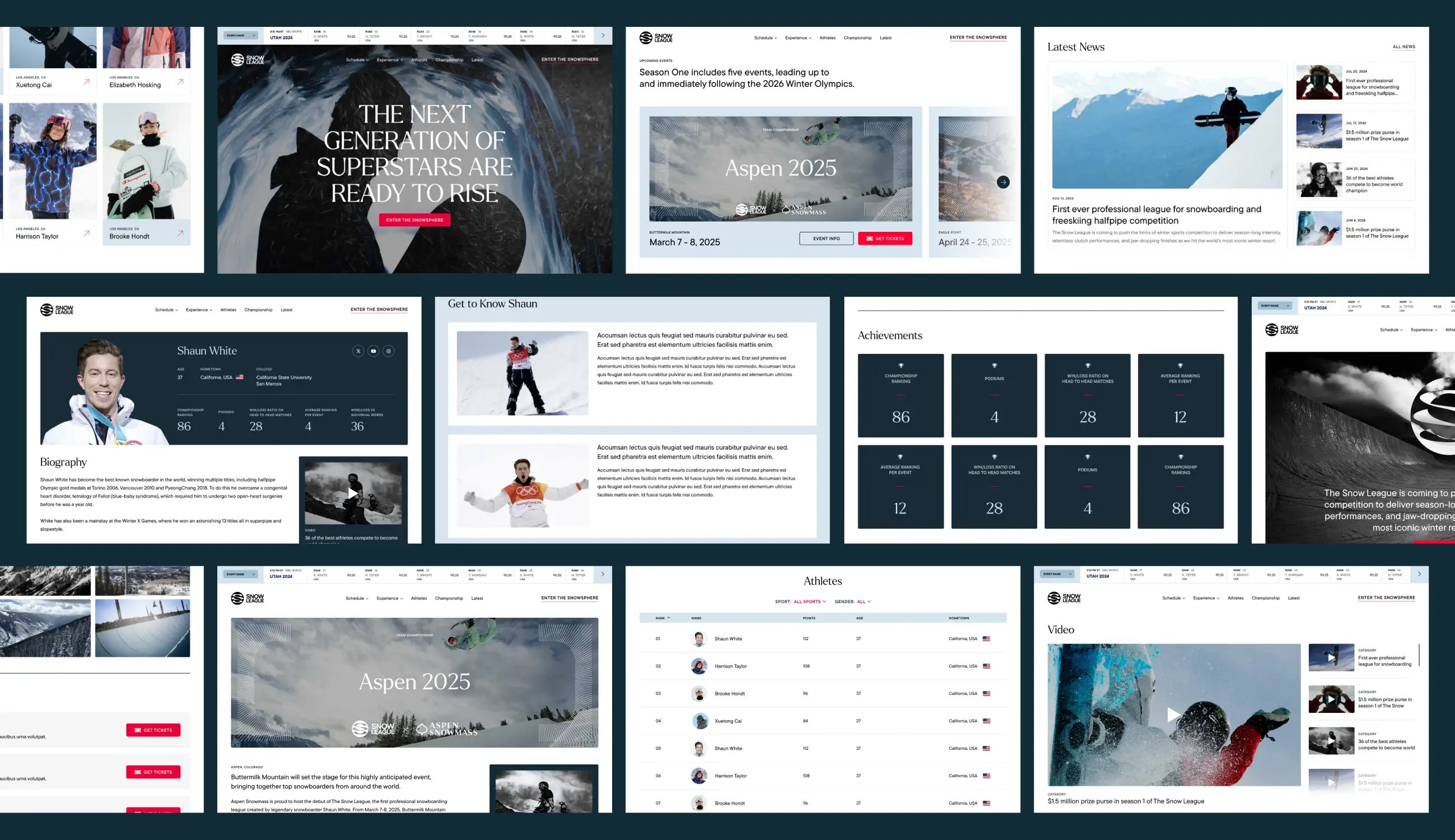Viewport: 1455px width, 840px height.
Task: Play the main video on the Video page
Action: 1173,715
